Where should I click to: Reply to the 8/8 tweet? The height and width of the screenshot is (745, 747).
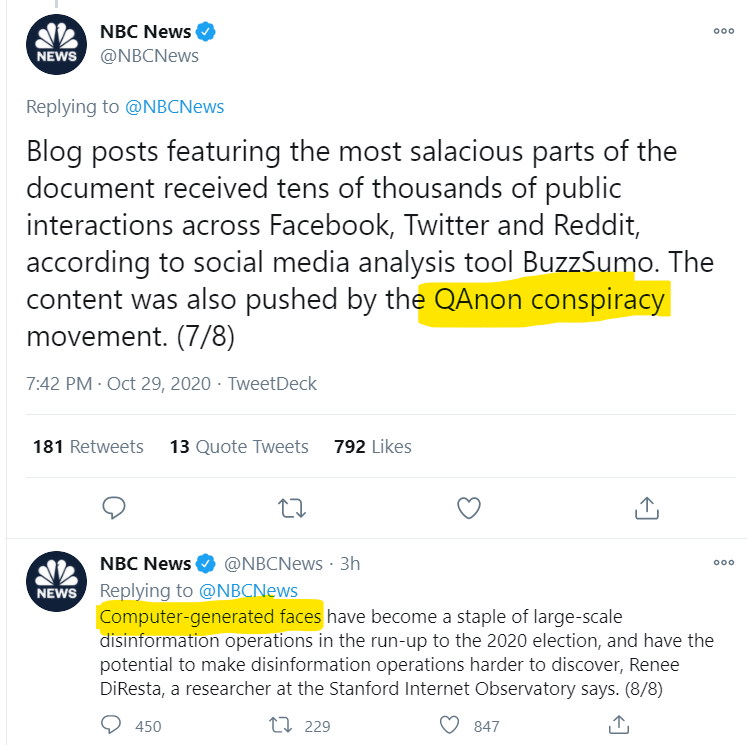pyautogui.click(x=114, y=725)
